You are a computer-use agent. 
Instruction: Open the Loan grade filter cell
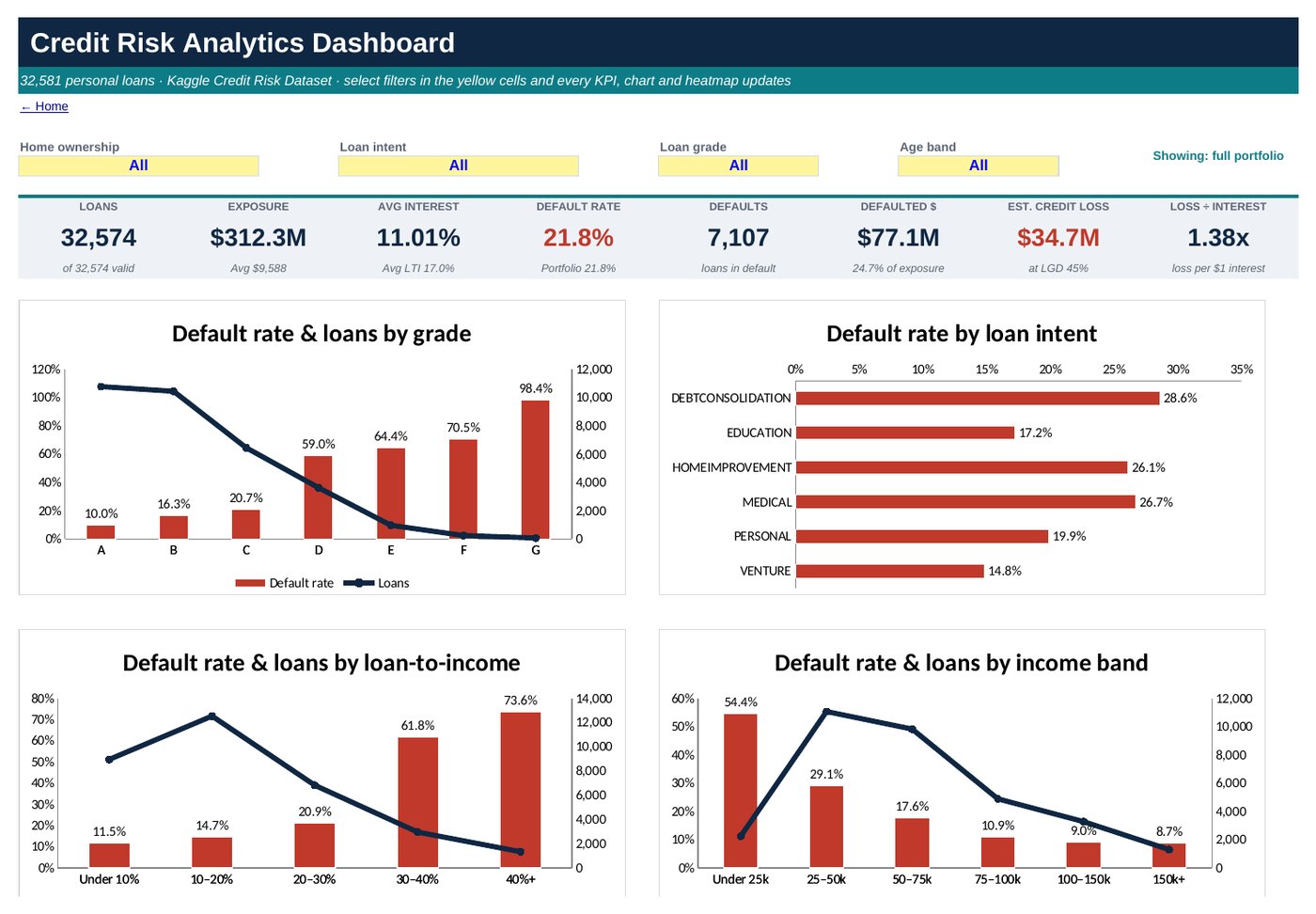(738, 165)
